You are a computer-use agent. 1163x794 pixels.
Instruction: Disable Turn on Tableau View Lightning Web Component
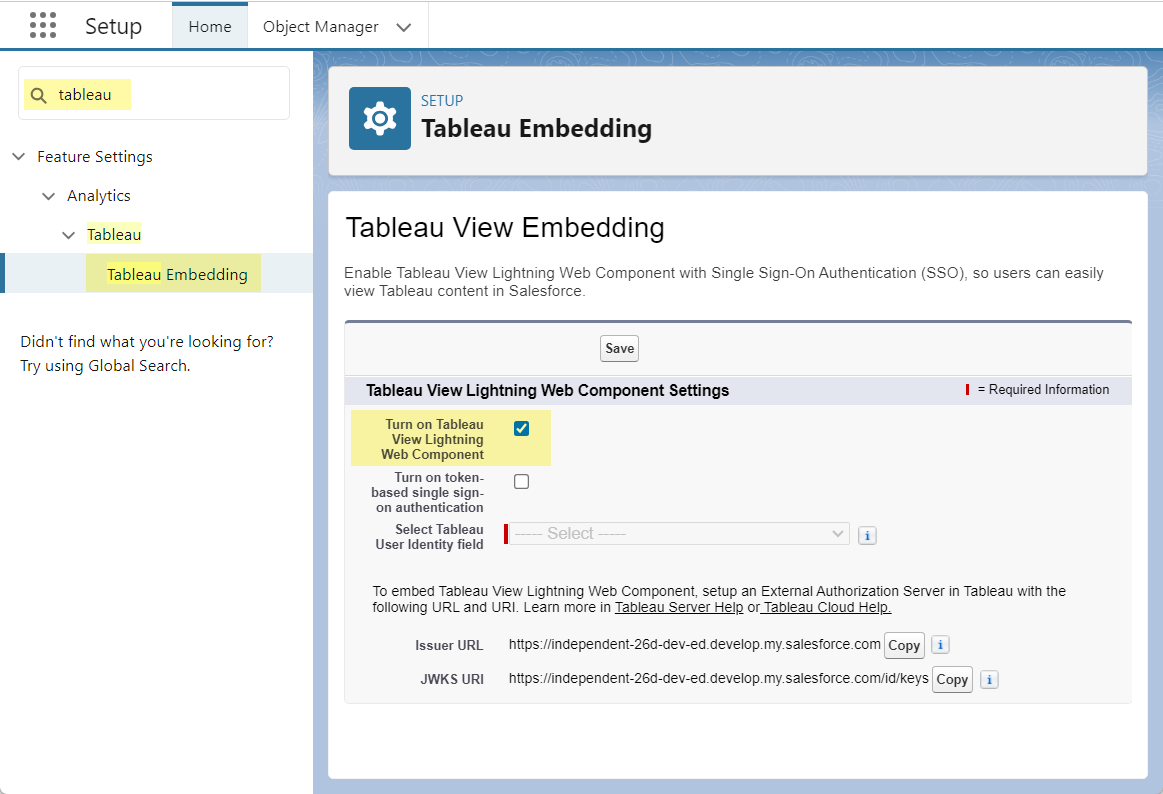(x=521, y=429)
